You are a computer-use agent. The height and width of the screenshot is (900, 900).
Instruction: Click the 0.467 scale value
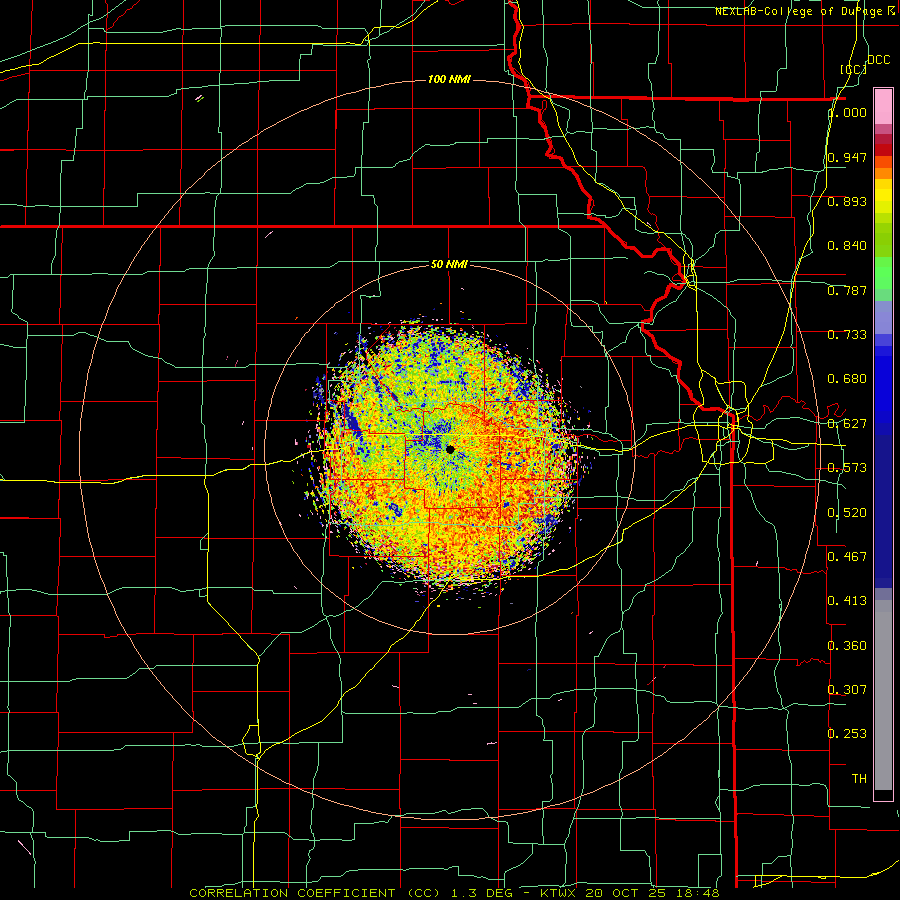click(847, 557)
